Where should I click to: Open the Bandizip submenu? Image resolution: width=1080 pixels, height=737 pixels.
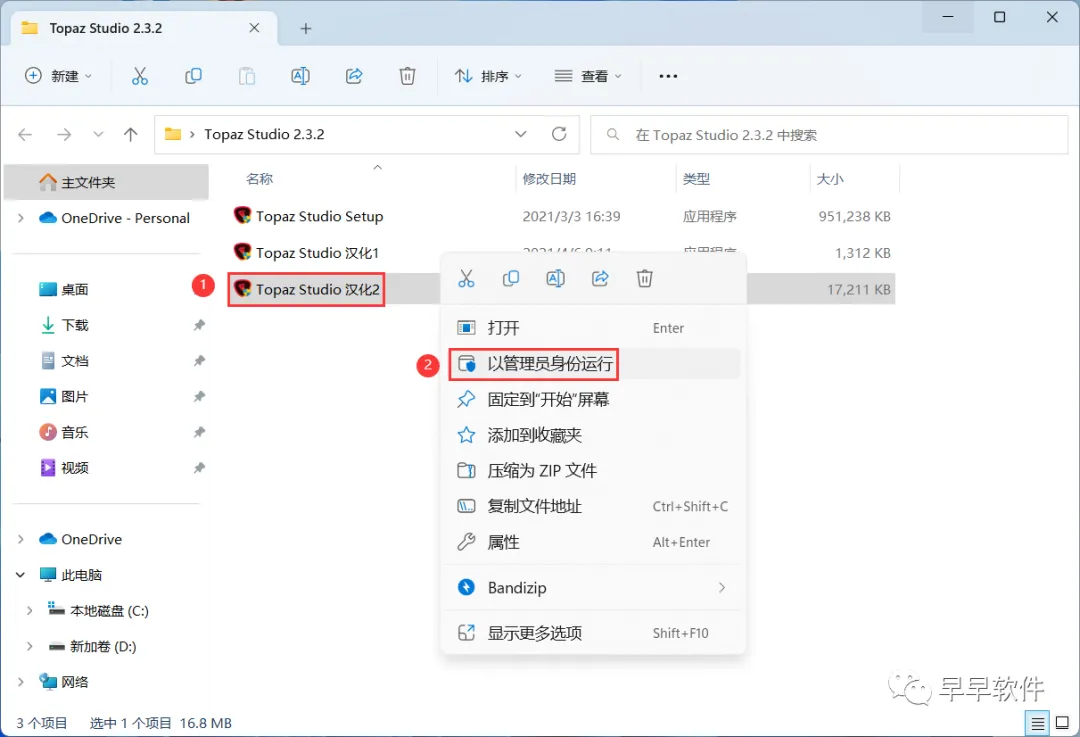(594, 588)
